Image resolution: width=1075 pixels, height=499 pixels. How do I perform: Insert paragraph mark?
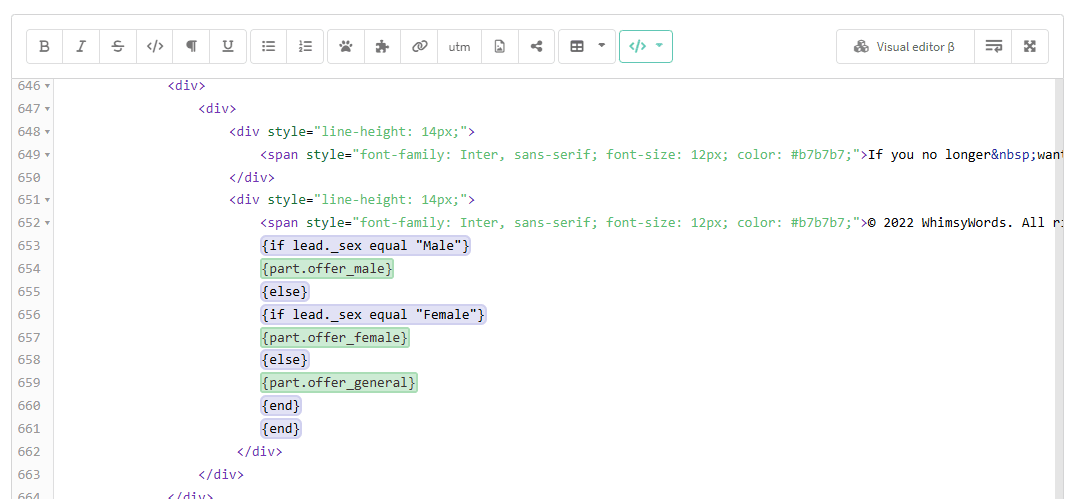[x=191, y=47]
